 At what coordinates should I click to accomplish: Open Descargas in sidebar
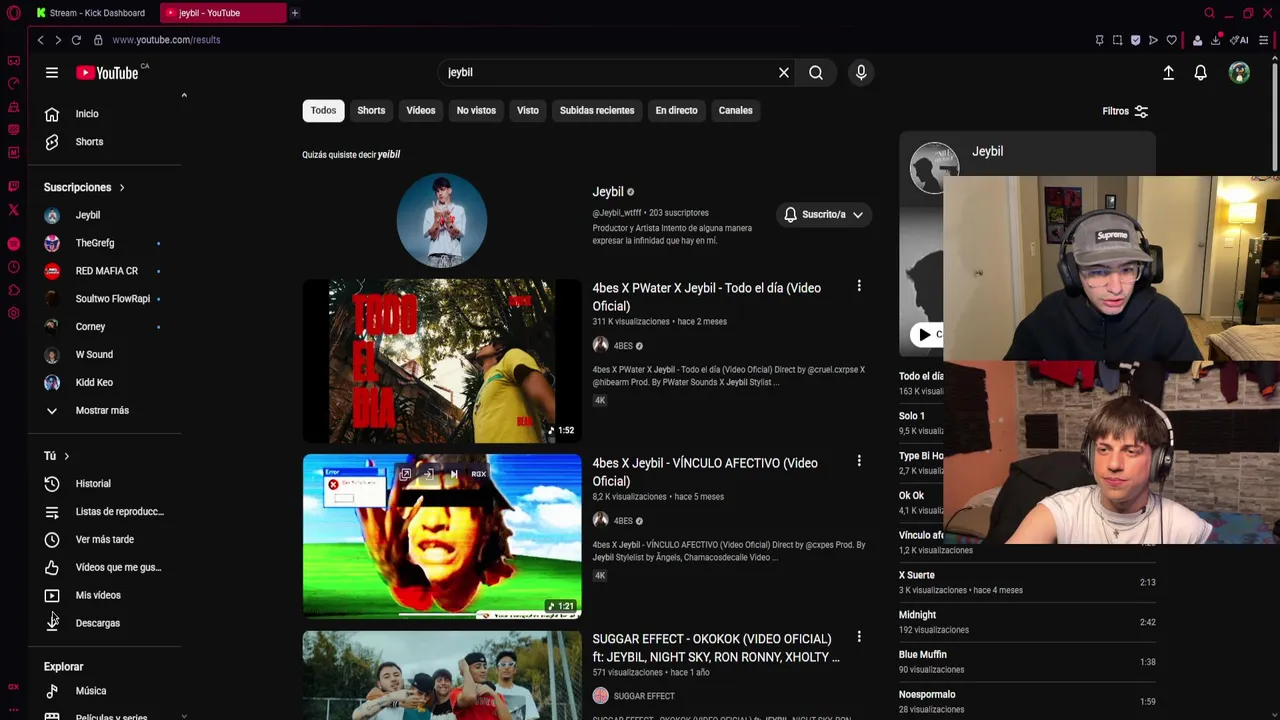pos(103,623)
